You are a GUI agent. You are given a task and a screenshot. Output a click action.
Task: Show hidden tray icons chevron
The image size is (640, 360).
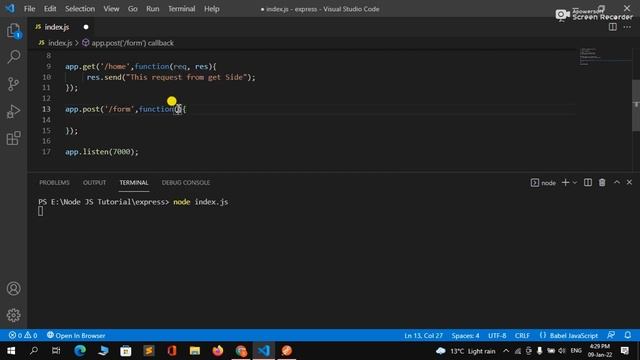coord(506,351)
